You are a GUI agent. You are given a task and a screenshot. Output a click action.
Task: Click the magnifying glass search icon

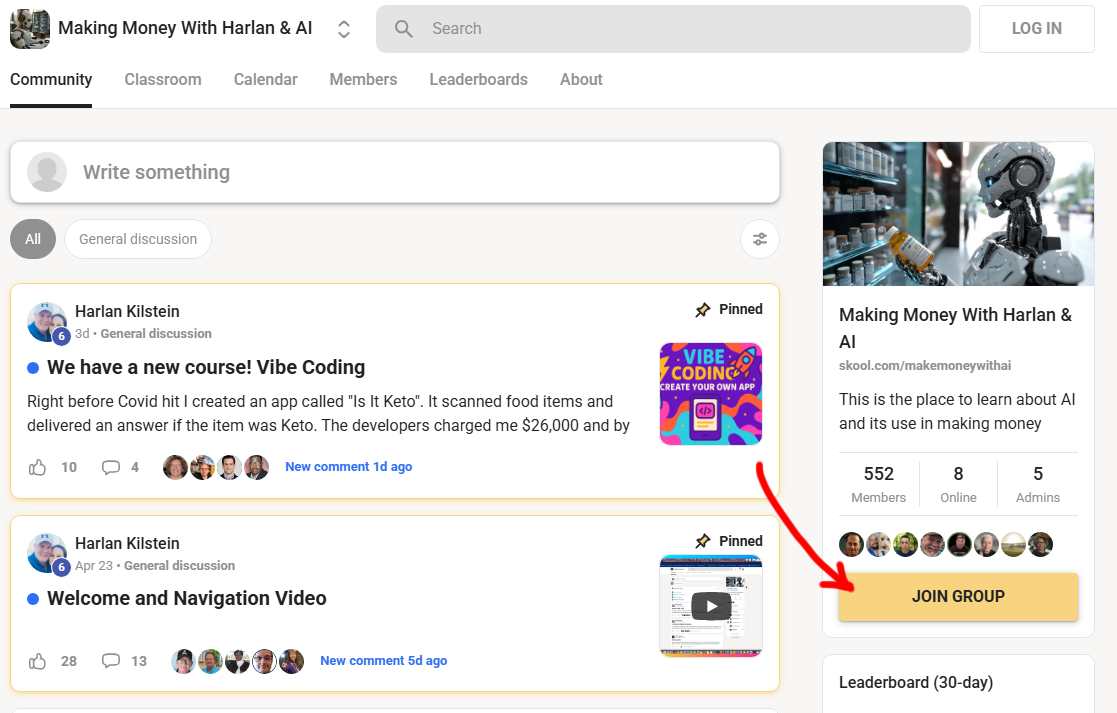point(404,29)
